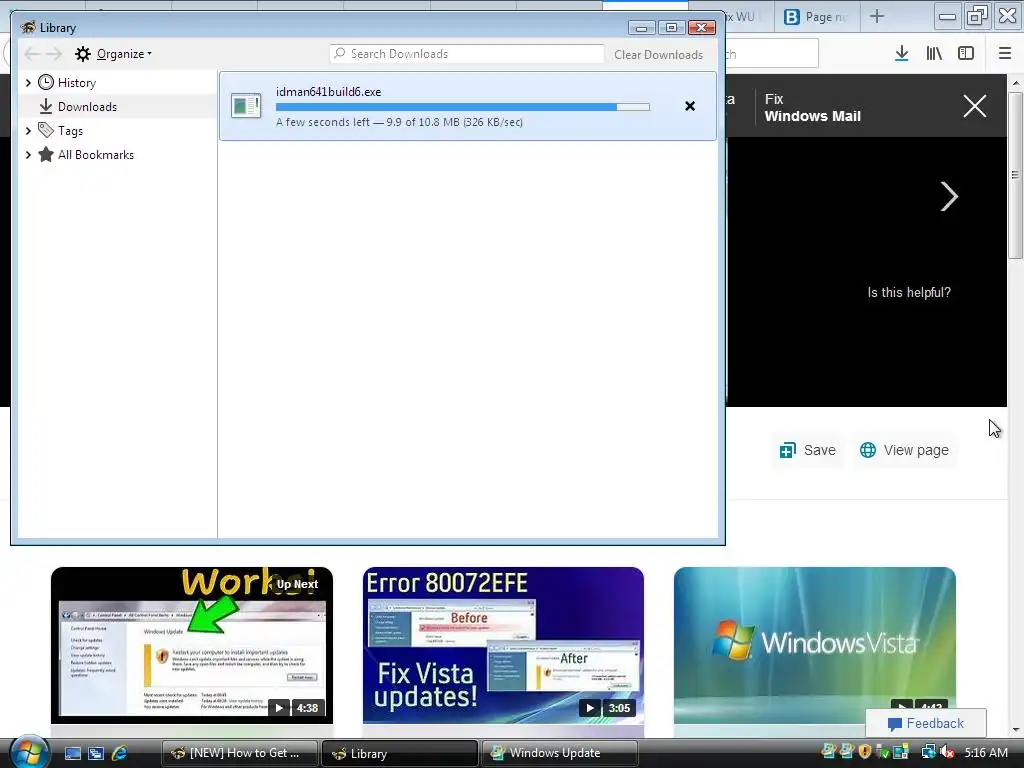Click the Search Downloads field

click(x=467, y=54)
